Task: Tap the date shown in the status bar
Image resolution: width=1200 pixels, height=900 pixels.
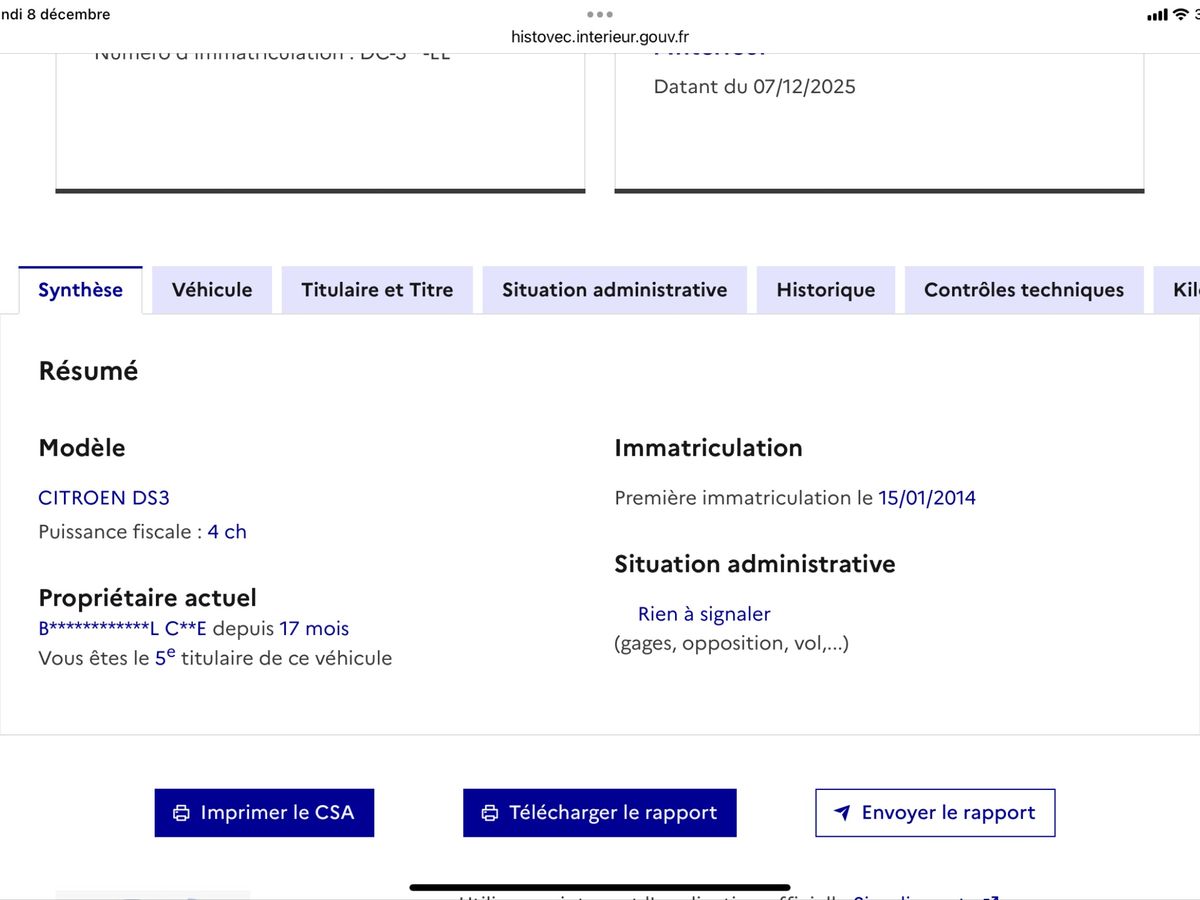Action: (x=55, y=14)
